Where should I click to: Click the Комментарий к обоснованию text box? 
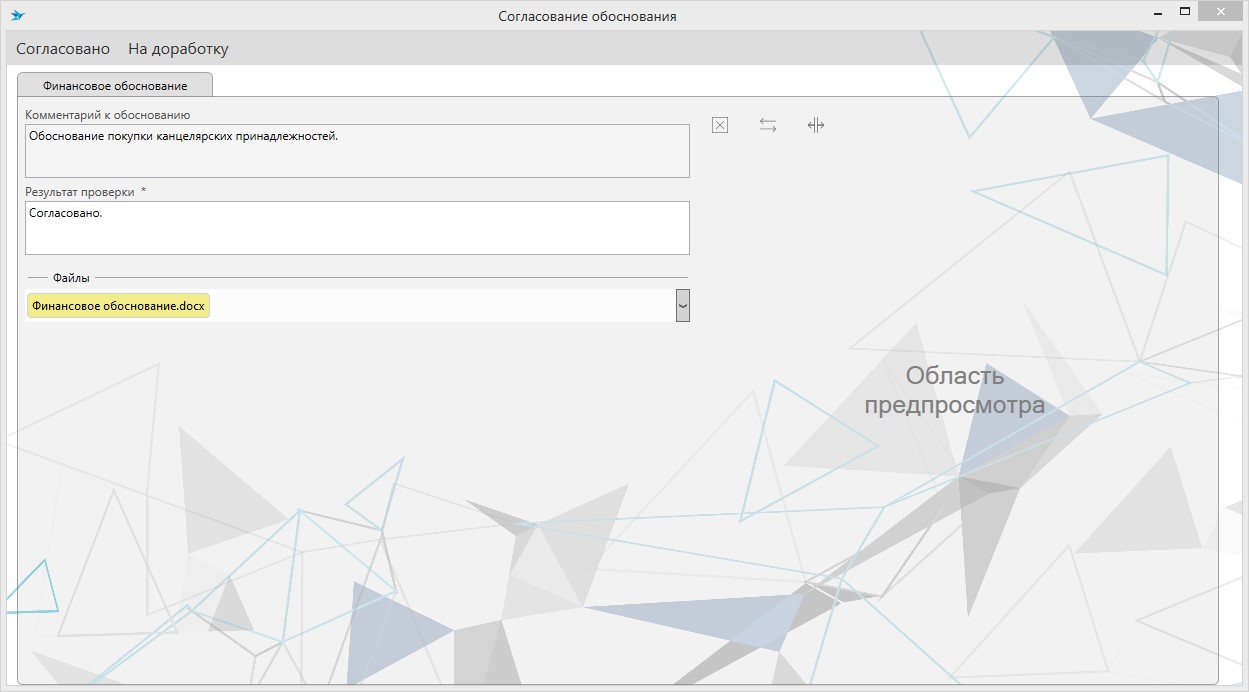[357, 151]
